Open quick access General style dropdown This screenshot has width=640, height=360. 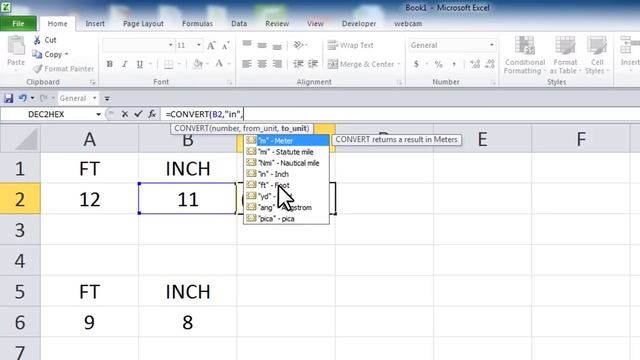[94, 98]
